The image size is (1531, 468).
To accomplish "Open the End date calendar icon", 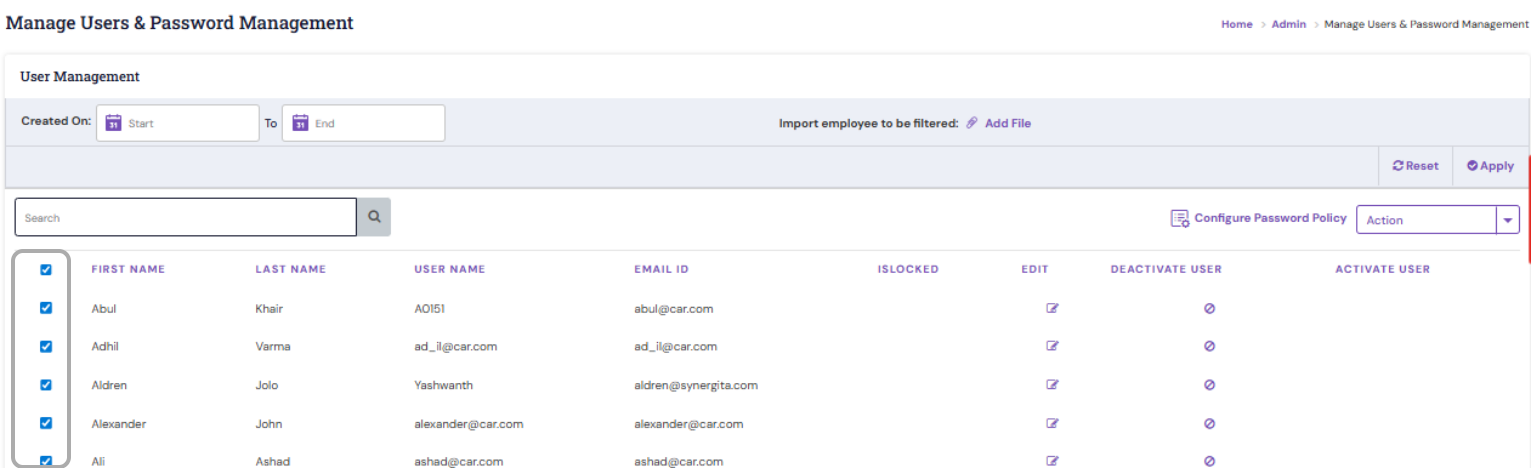I will click(x=300, y=123).
